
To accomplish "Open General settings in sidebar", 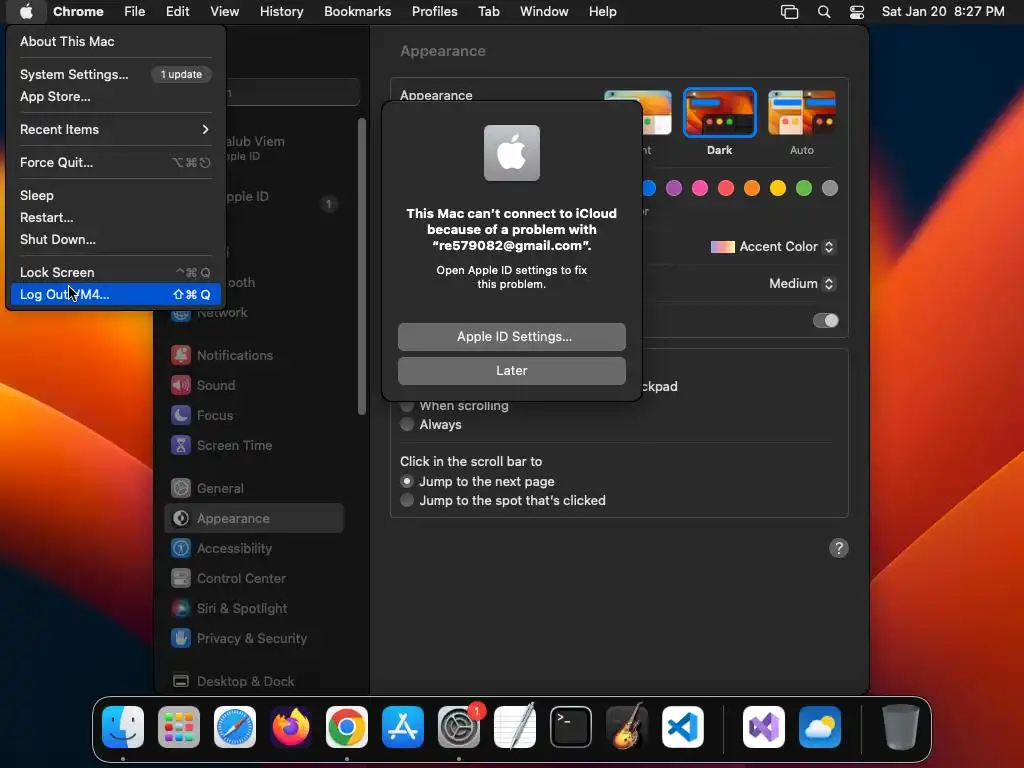I will click(254, 488).
